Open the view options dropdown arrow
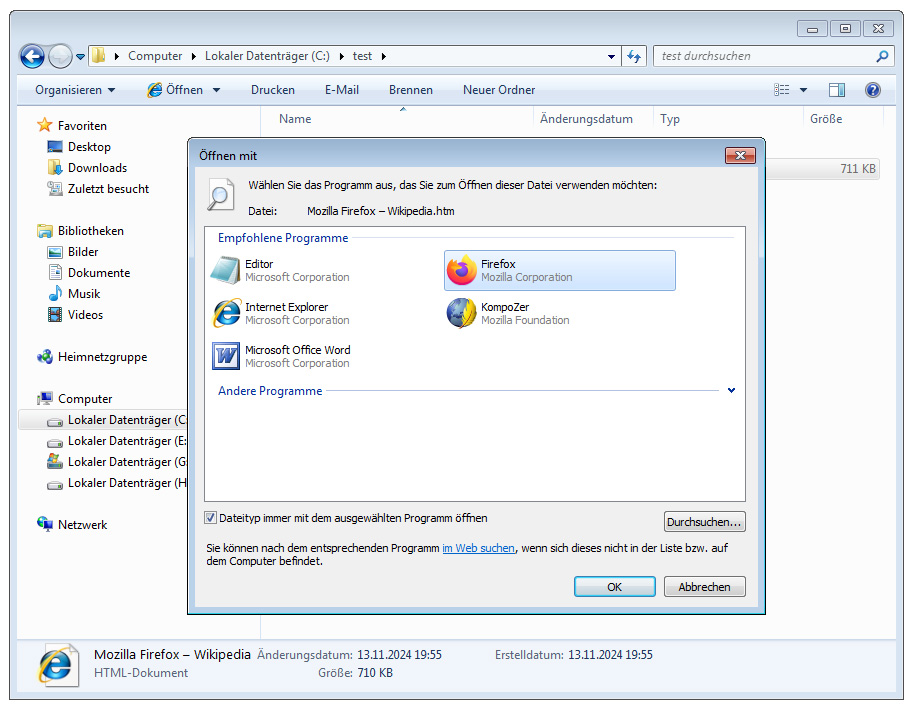The height and width of the screenshot is (708, 912). (x=803, y=90)
